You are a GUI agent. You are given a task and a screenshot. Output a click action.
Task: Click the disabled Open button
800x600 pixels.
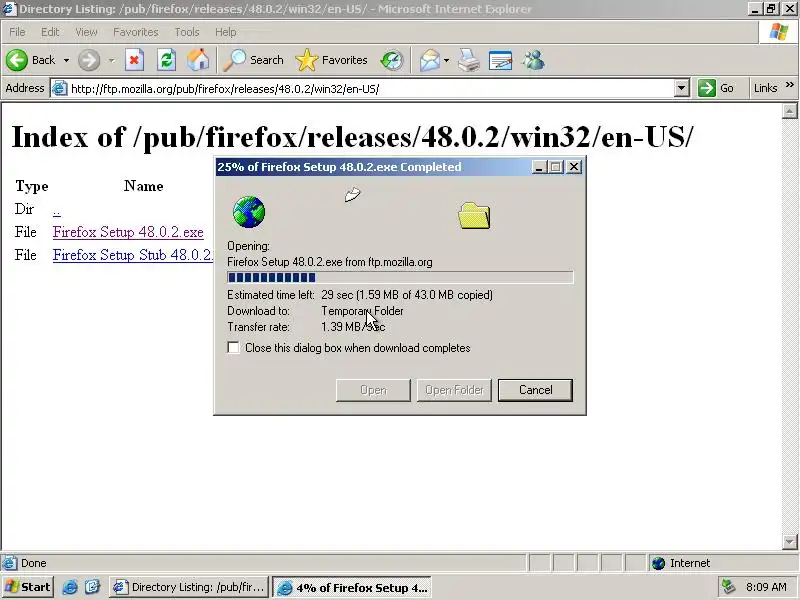373,390
